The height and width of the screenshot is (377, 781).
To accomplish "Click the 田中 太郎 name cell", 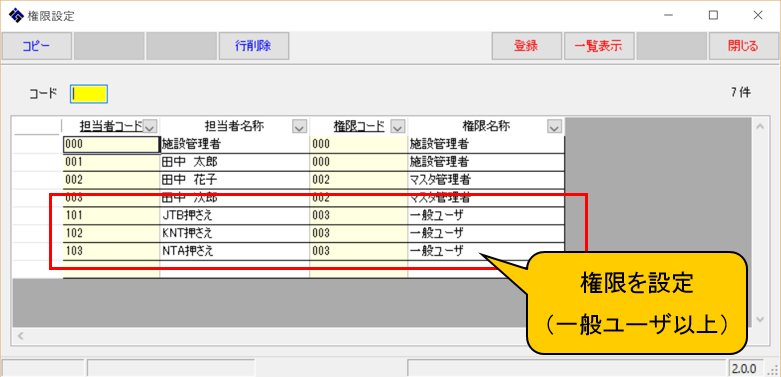I will coord(235,162).
